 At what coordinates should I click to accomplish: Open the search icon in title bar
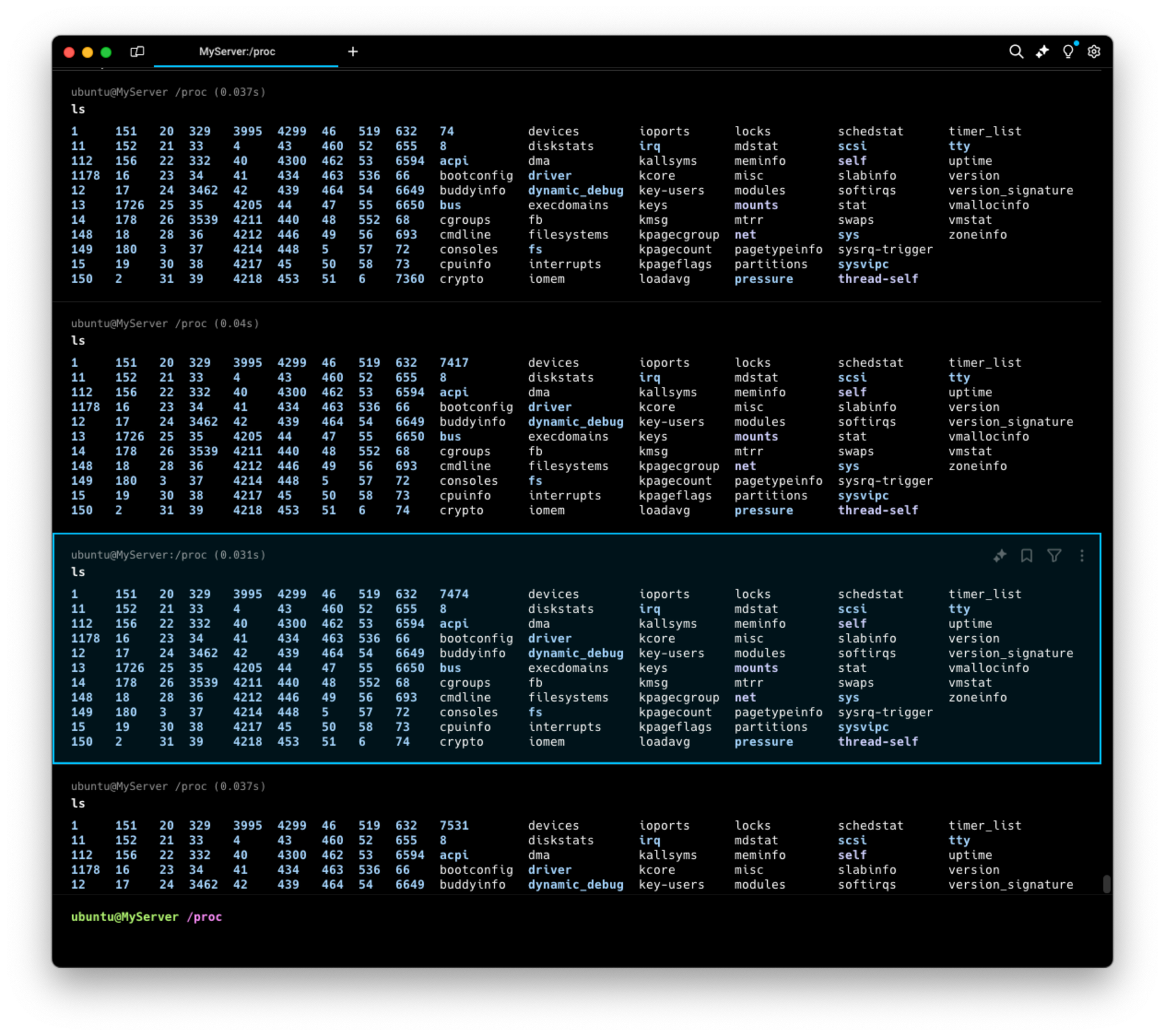click(x=1016, y=52)
